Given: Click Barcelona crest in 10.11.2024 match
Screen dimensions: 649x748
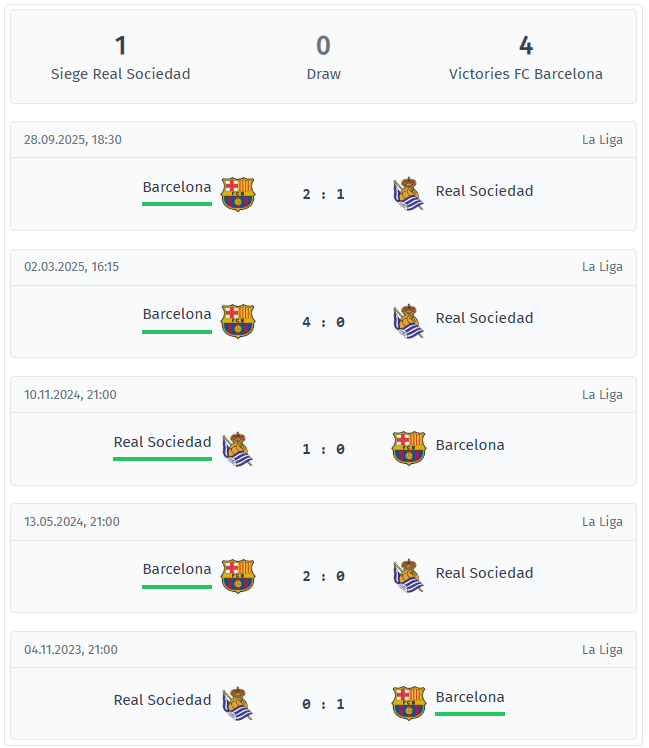Looking at the screenshot, I should pos(408,448).
